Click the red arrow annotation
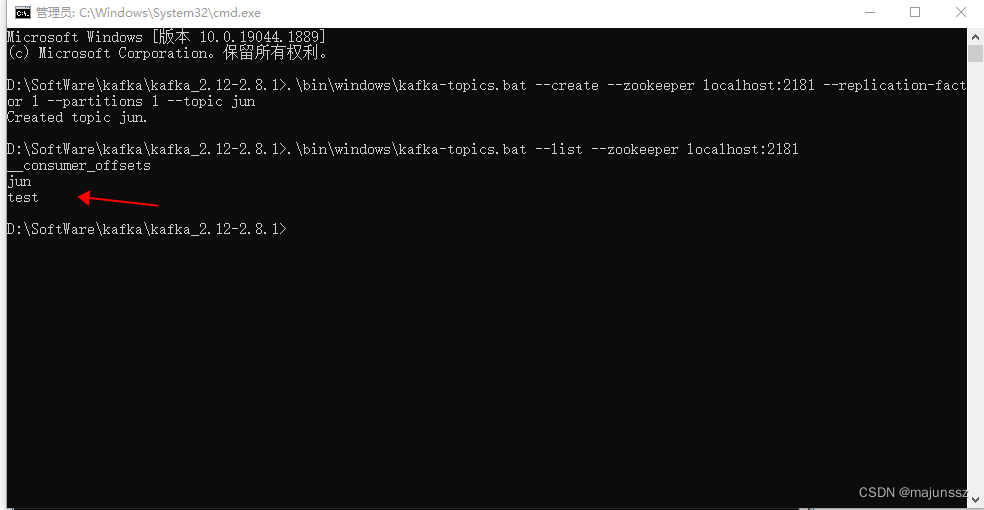Viewport: 984px width, 510px height. pyautogui.click(x=118, y=200)
